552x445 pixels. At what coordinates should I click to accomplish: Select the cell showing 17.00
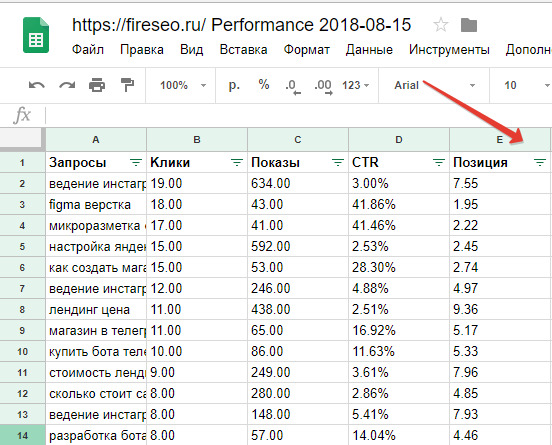[x=197, y=225]
